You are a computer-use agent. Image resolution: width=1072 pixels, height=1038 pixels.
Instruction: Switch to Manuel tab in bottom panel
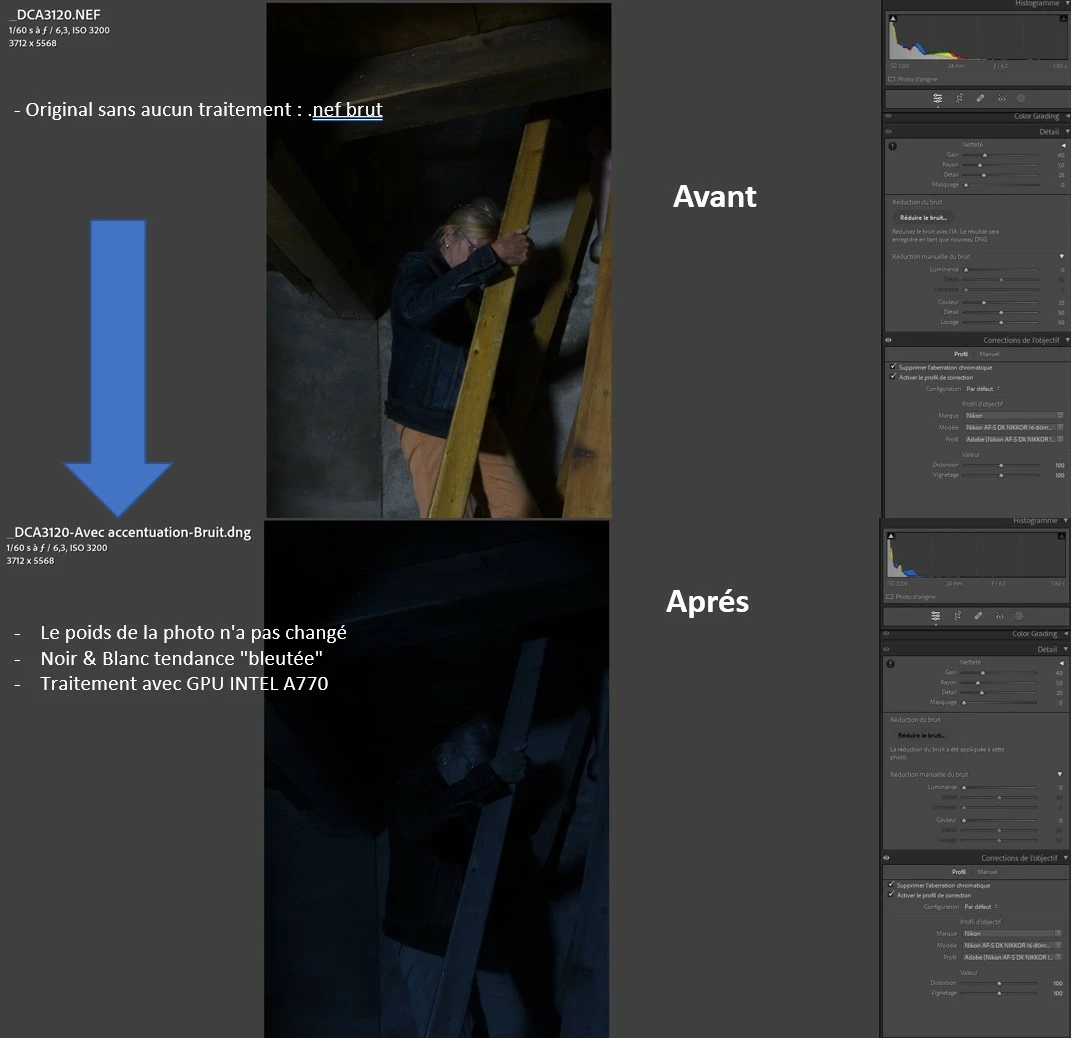[x=987, y=872]
